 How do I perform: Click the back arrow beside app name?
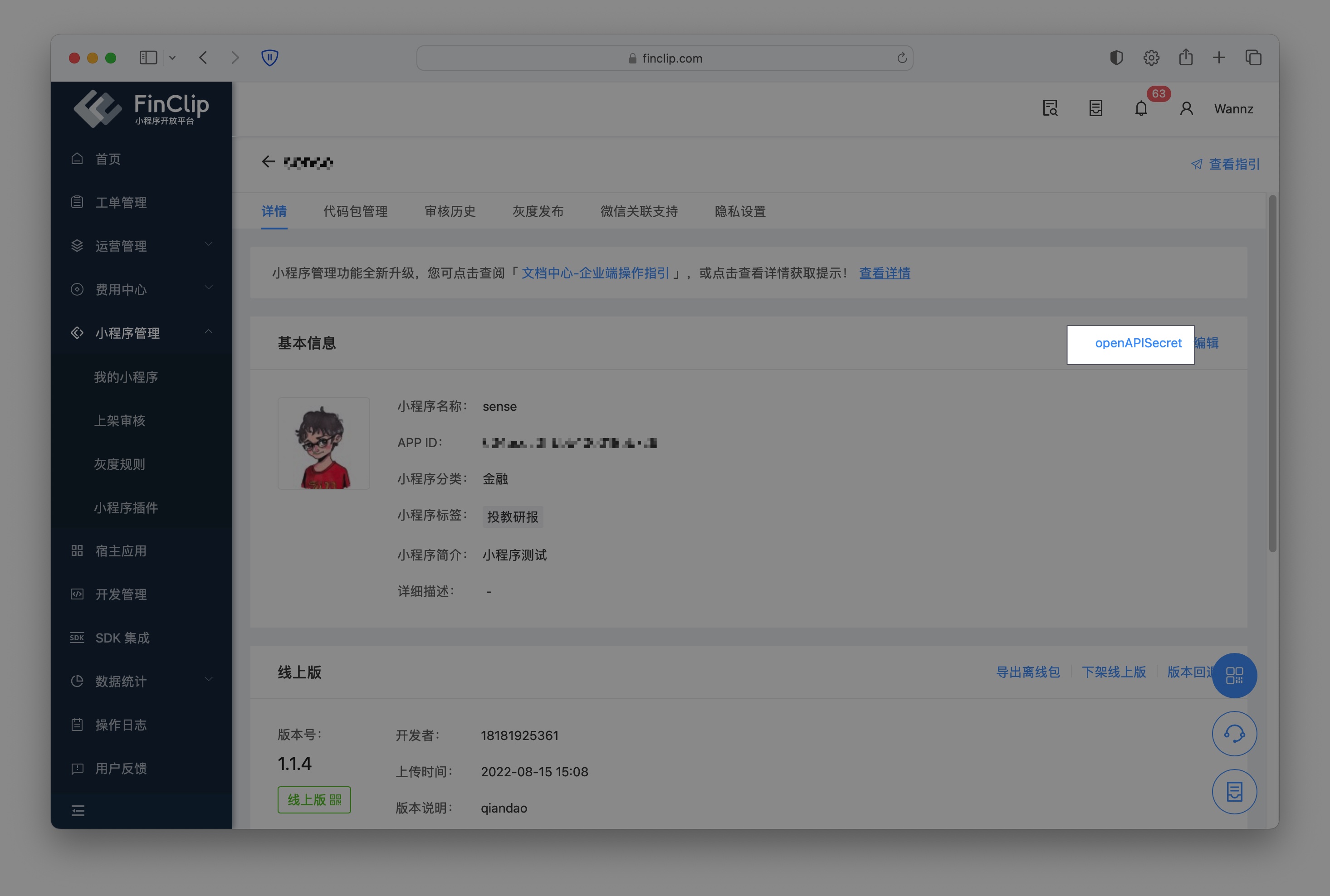(x=268, y=162)
